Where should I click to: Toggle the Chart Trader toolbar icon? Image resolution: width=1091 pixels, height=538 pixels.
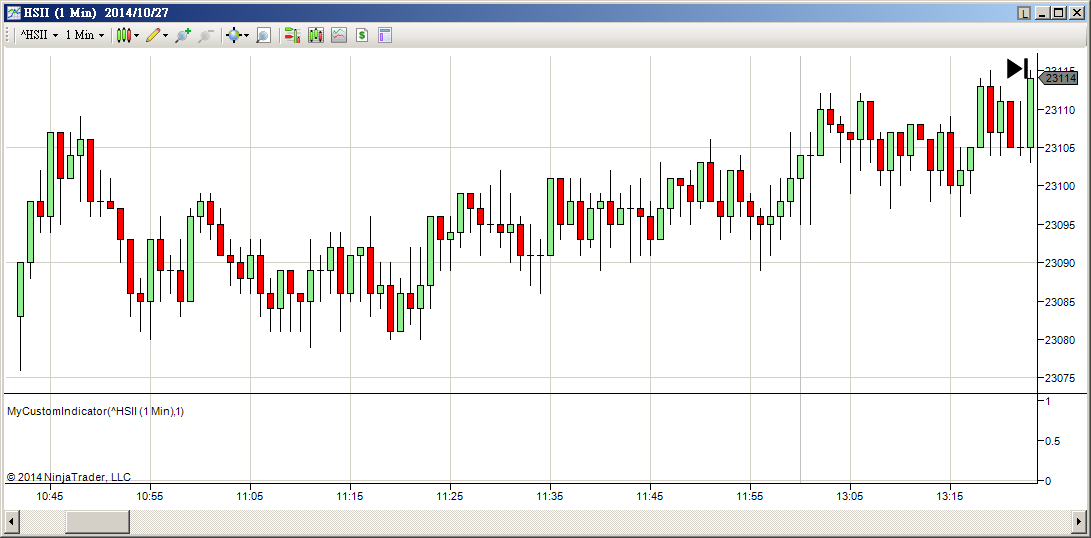click(x=292, y=35)
